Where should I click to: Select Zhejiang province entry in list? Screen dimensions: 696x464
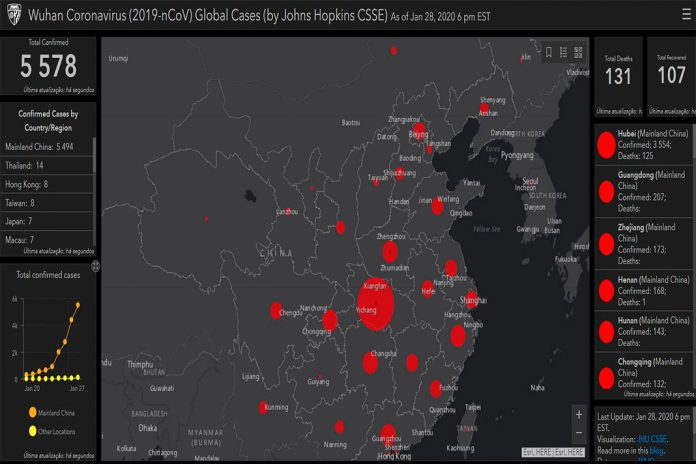(x=643, y=244)
